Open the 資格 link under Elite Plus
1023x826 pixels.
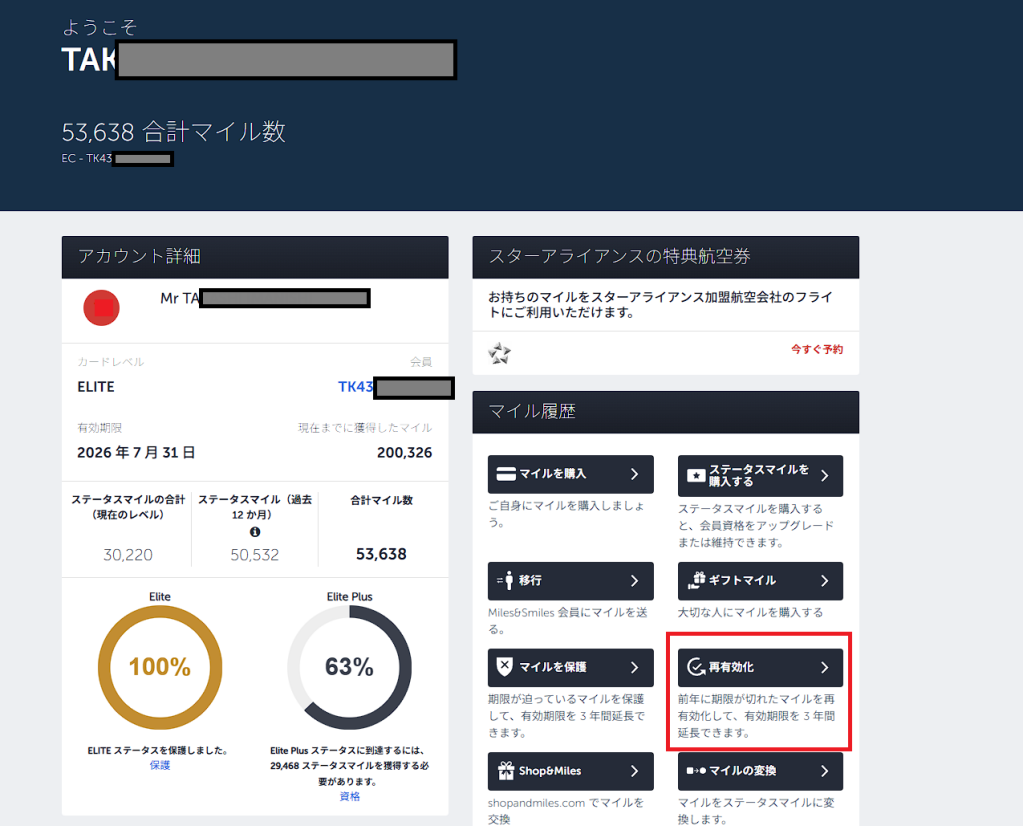coord(349,796)
